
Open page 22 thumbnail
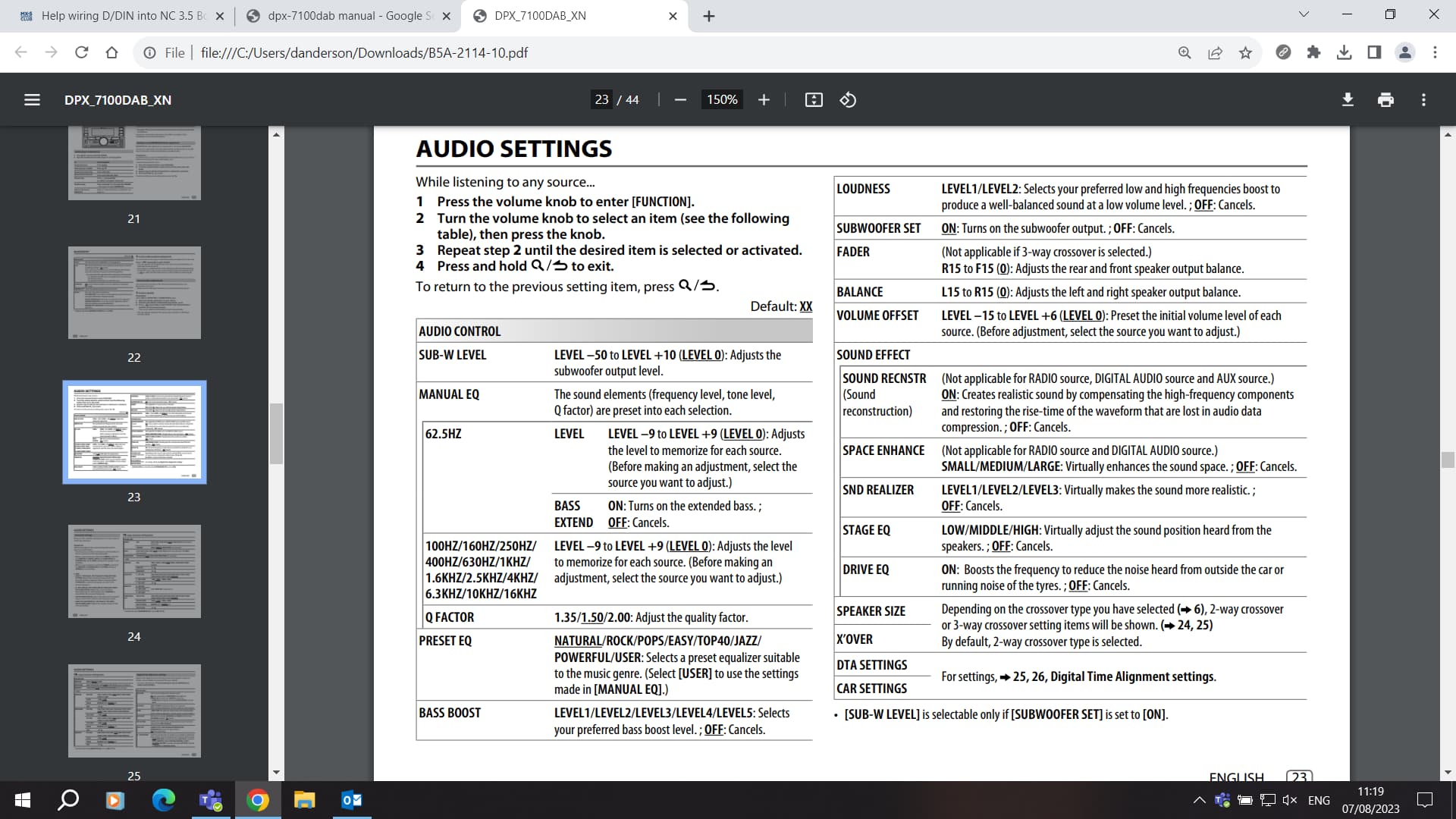click(x=134, y=292)
